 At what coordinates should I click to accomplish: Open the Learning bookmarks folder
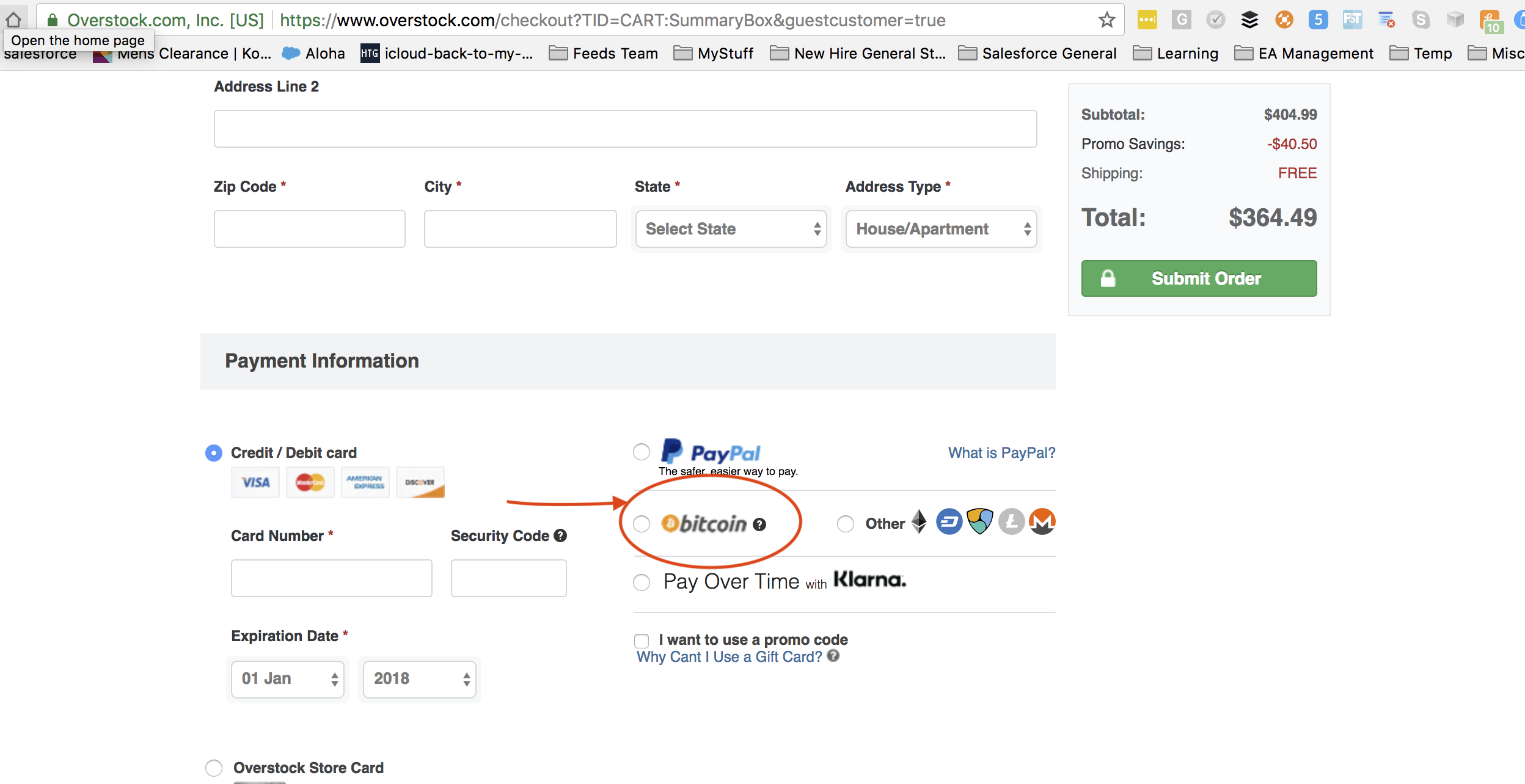(1176, 54)
